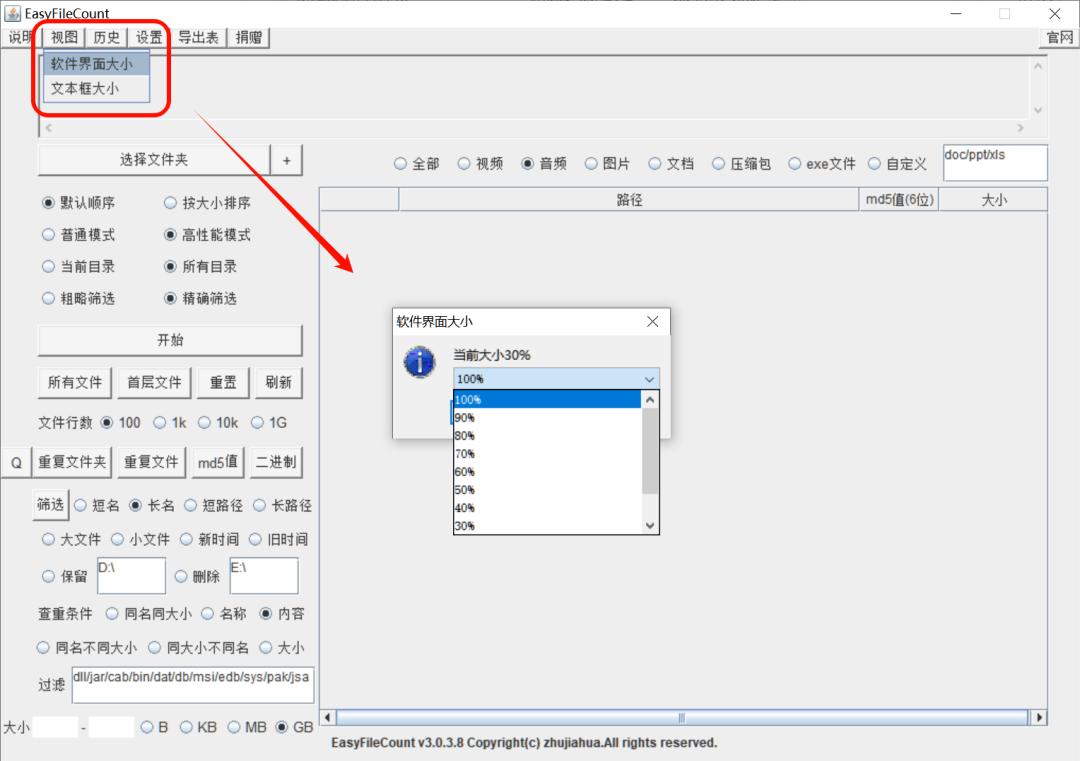Viewport: 1080px width, 761px height.
Task: Choose 文本框大小 menu entry
Action: pos(96,89)
